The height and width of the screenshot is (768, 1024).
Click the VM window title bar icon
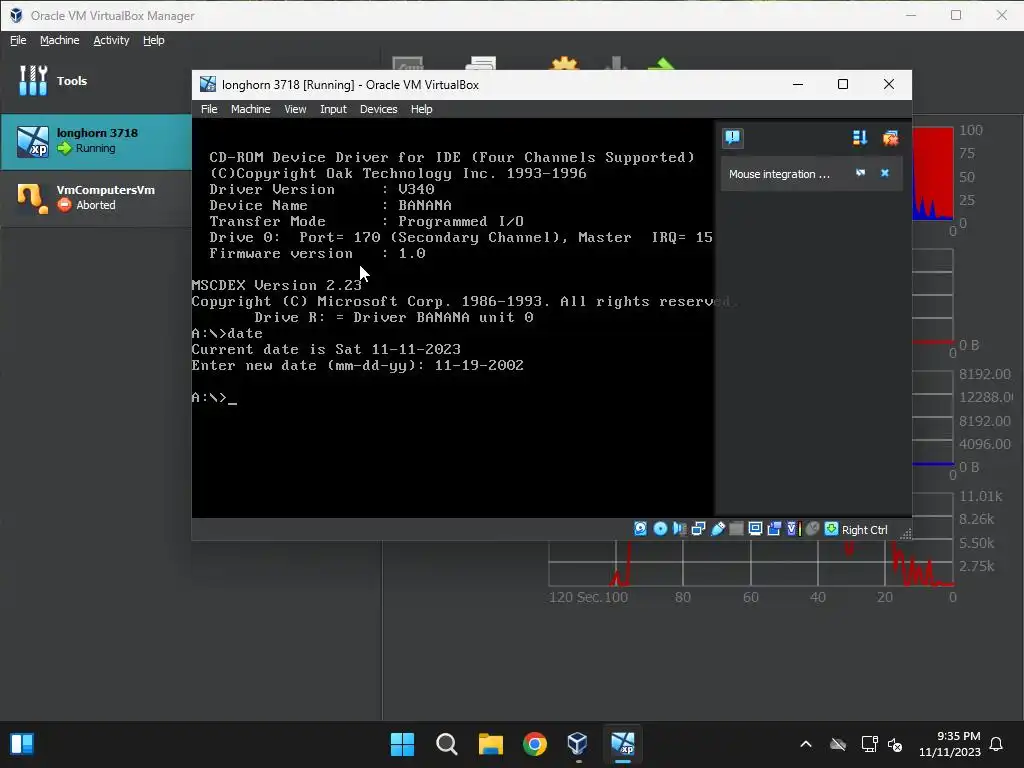click(x=208, y=84)
